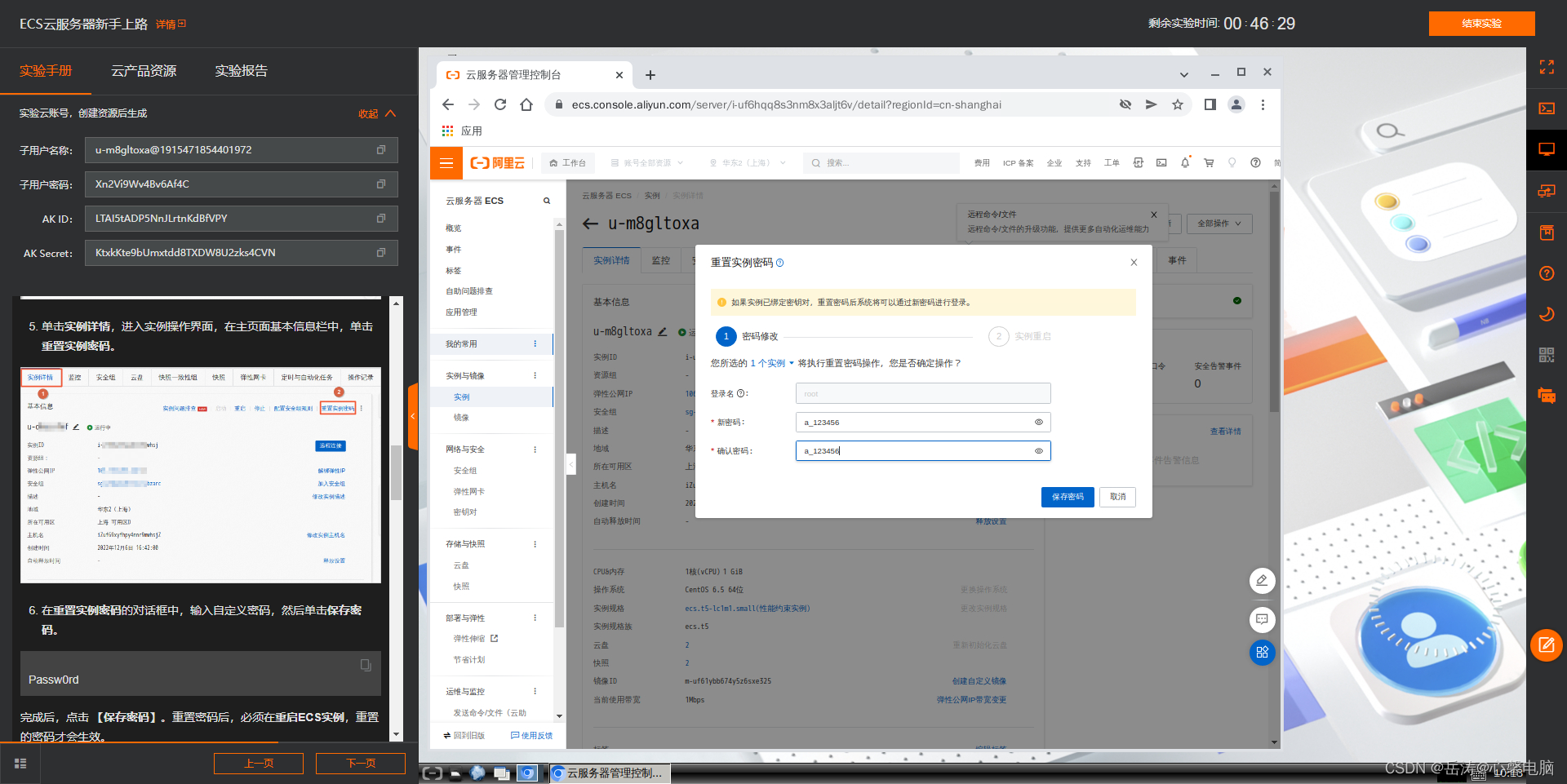Dismiss the 远程命令/文件 tooltip popup
The image size is (1567, 784).
tap(1154, 215)
